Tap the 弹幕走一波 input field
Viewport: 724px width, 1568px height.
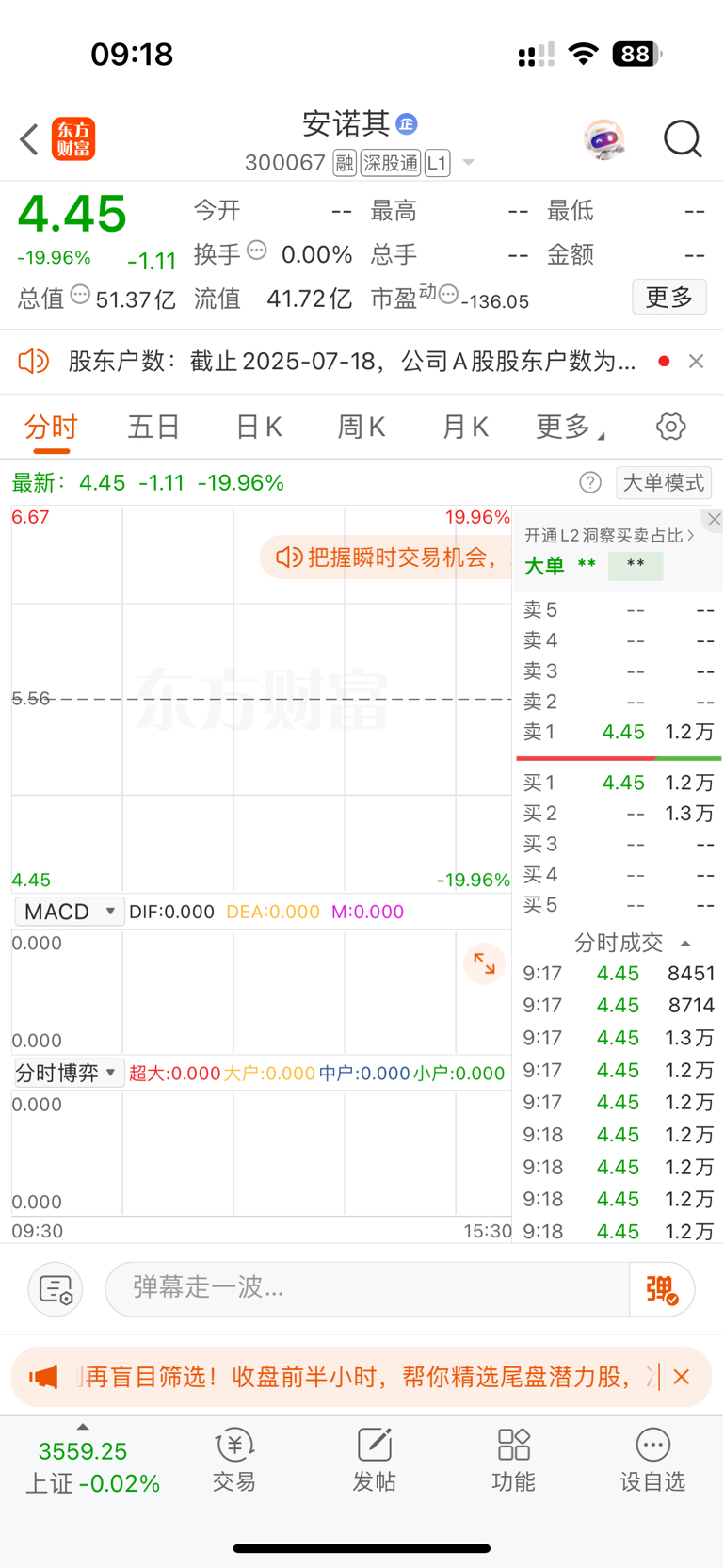367,1288
